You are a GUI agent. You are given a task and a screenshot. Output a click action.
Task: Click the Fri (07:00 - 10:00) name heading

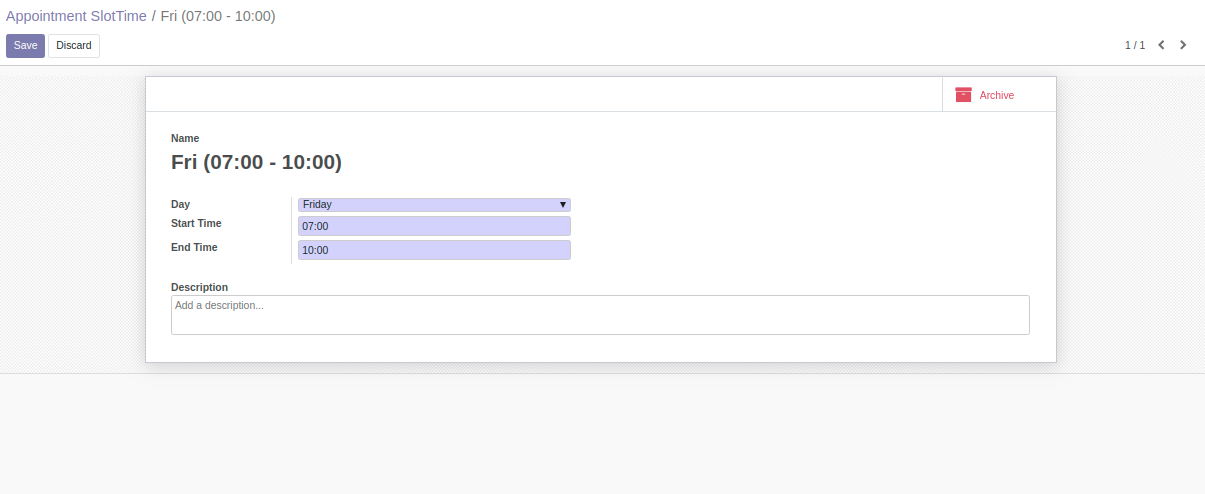(x=256, y=162)
